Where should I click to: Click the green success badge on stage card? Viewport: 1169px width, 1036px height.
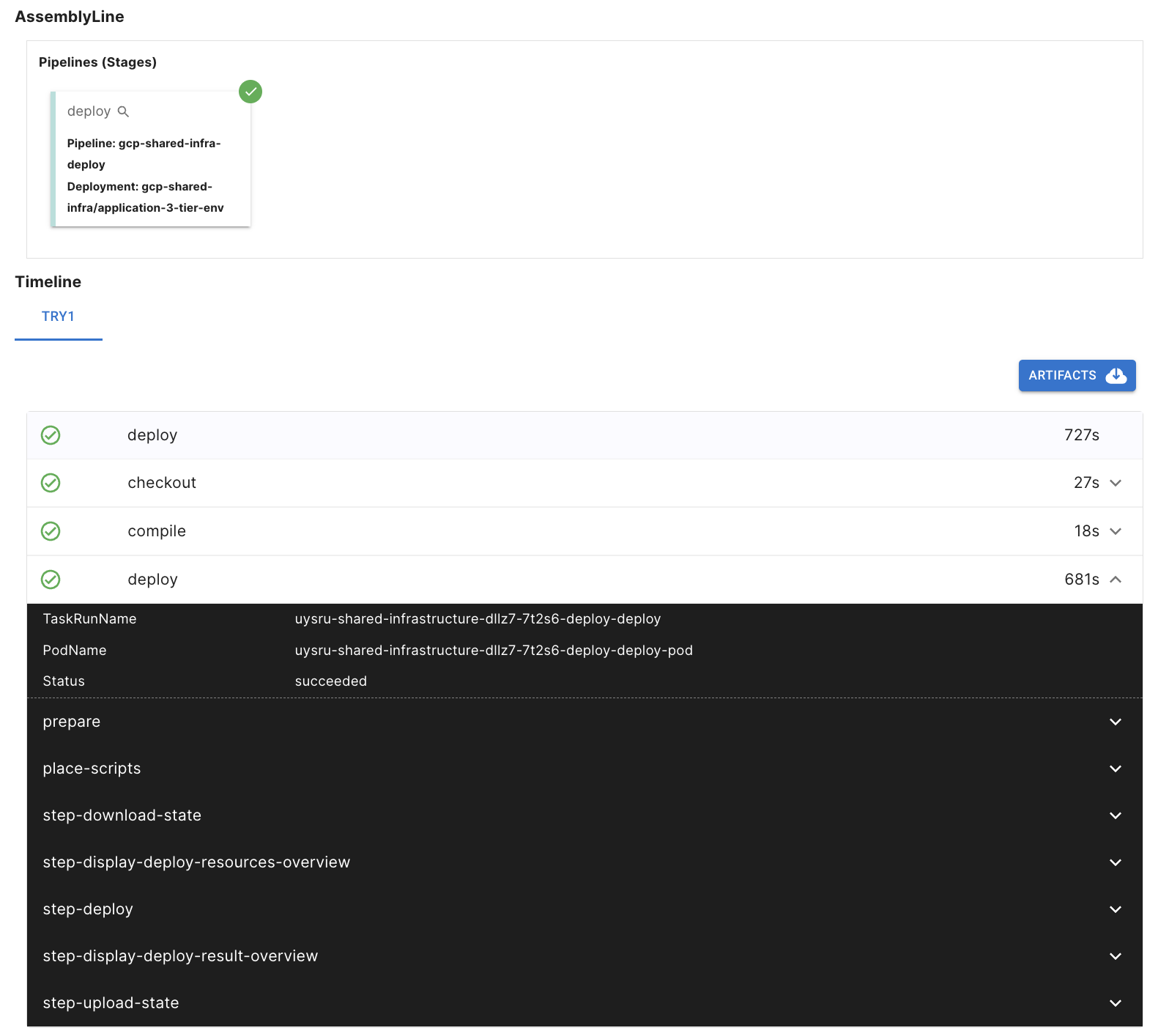coord(250,92)
